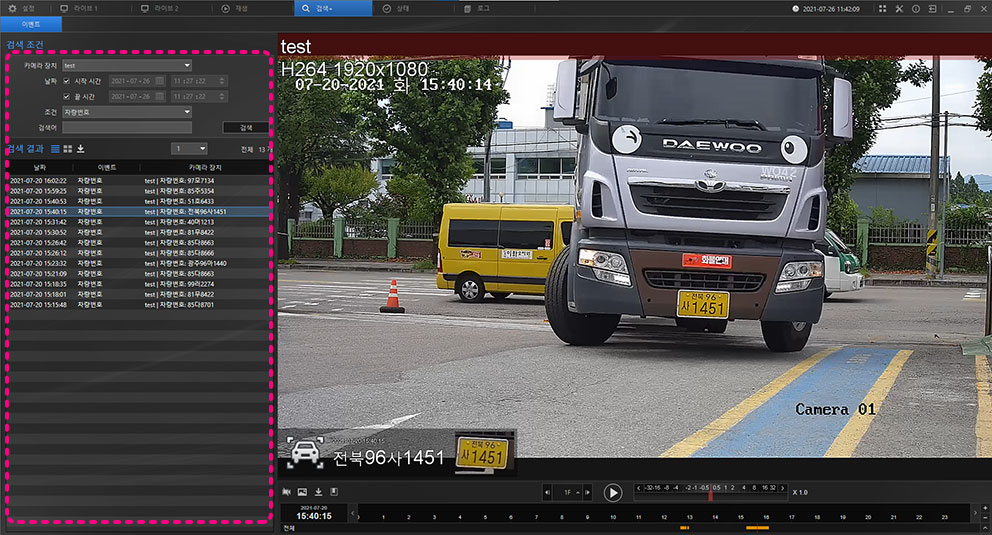Open the start date calendar picker
Viewport: 992px width, 535px height.
click(159, 81)
